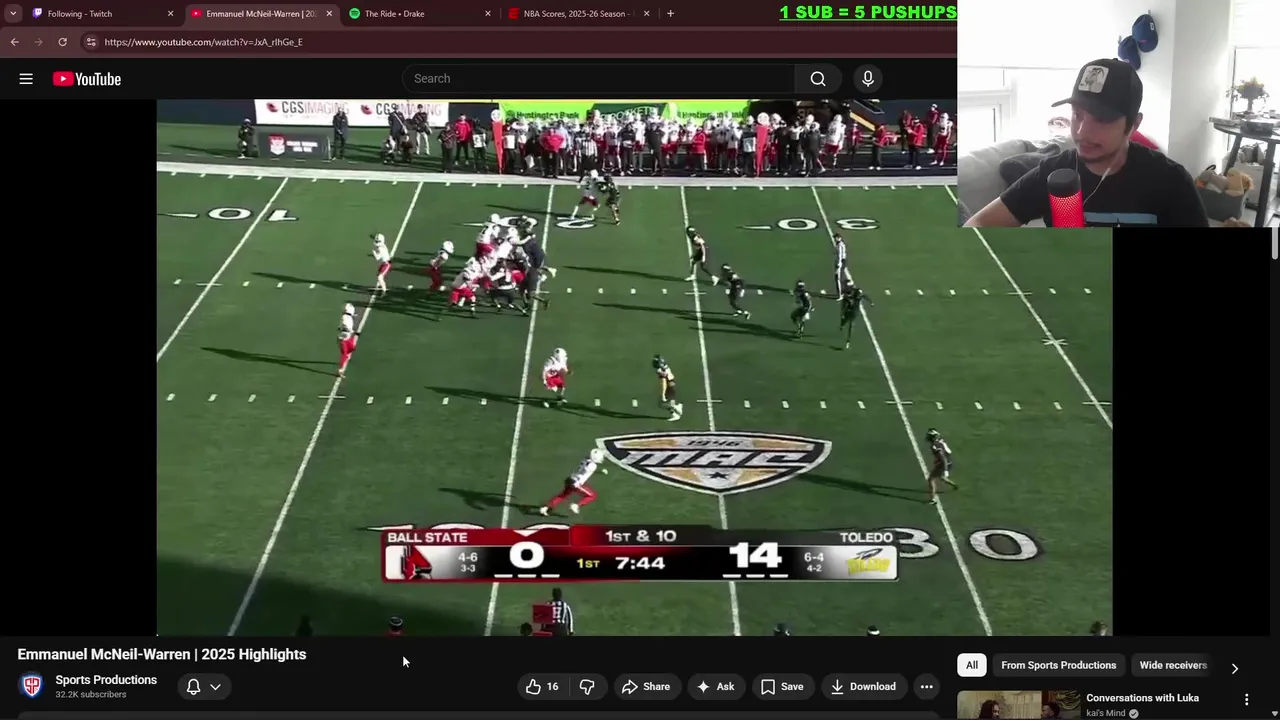Click the video title Emmanuel McNeil-Warren 2025 Highlights
This screenshot has width=1280, height=720.
(x=162, y=654)
